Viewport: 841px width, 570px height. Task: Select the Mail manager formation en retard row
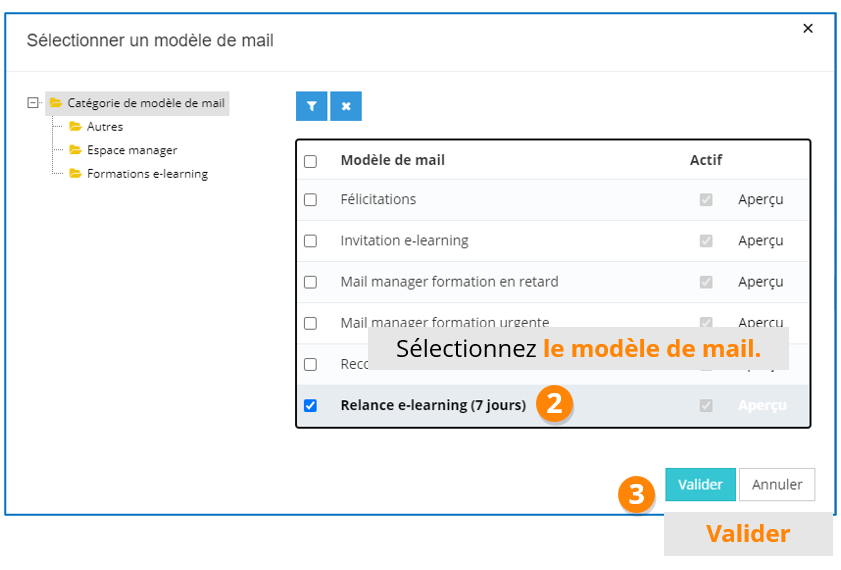pos(449,282)
